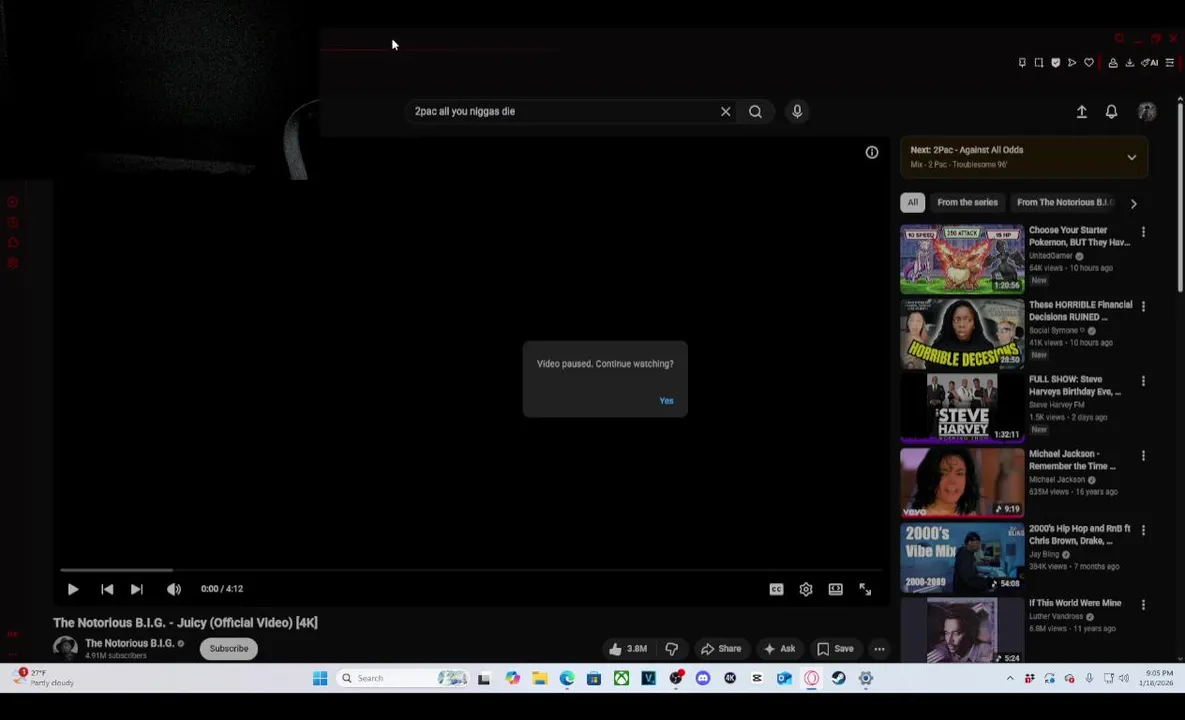Image resolution: width=1185 pixels, height=720 pixels.
Task: Run the search with the magnifier button
Action: click(x=755, y=112)
